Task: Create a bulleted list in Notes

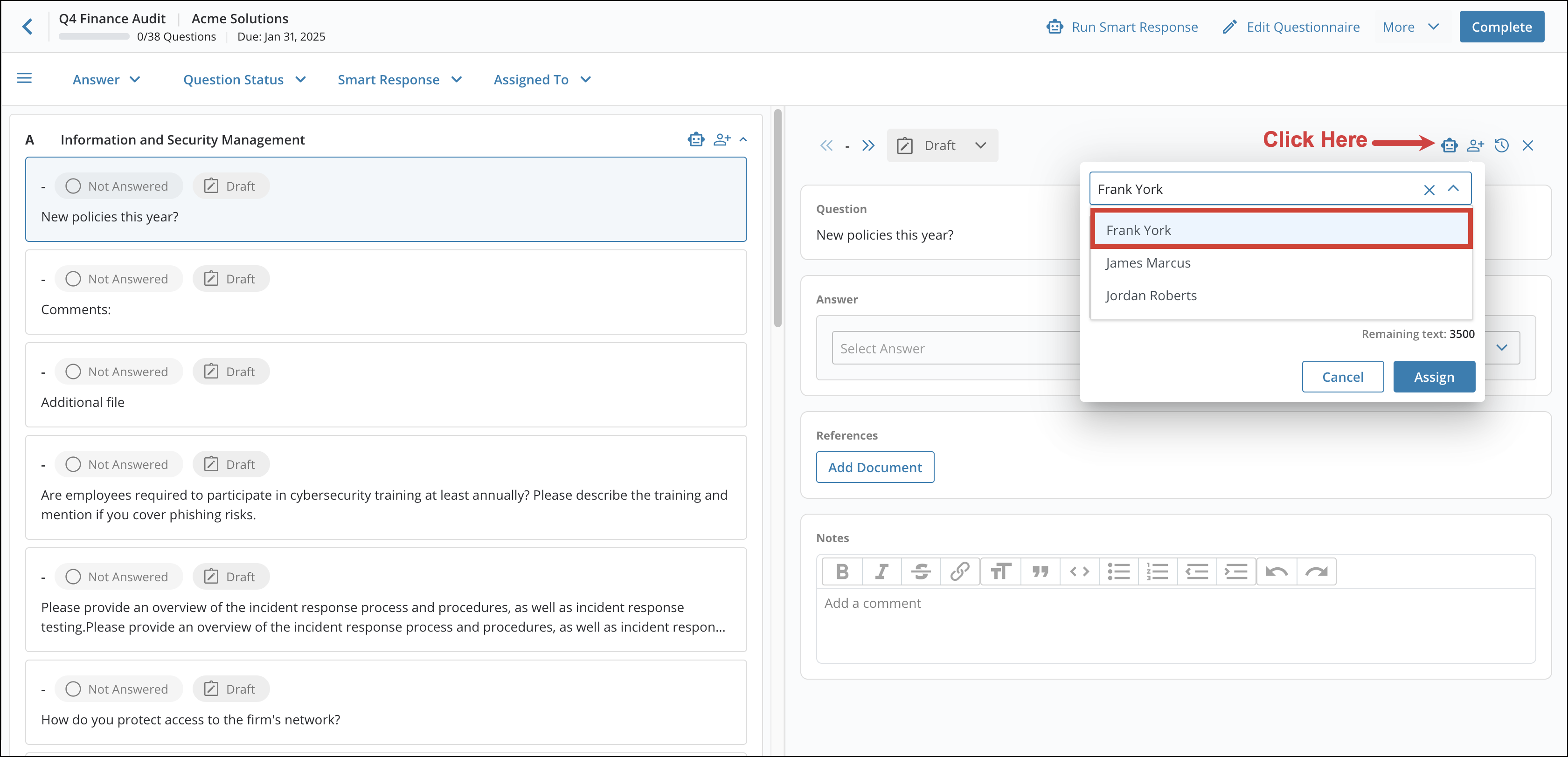Action: pos(1119,571)
